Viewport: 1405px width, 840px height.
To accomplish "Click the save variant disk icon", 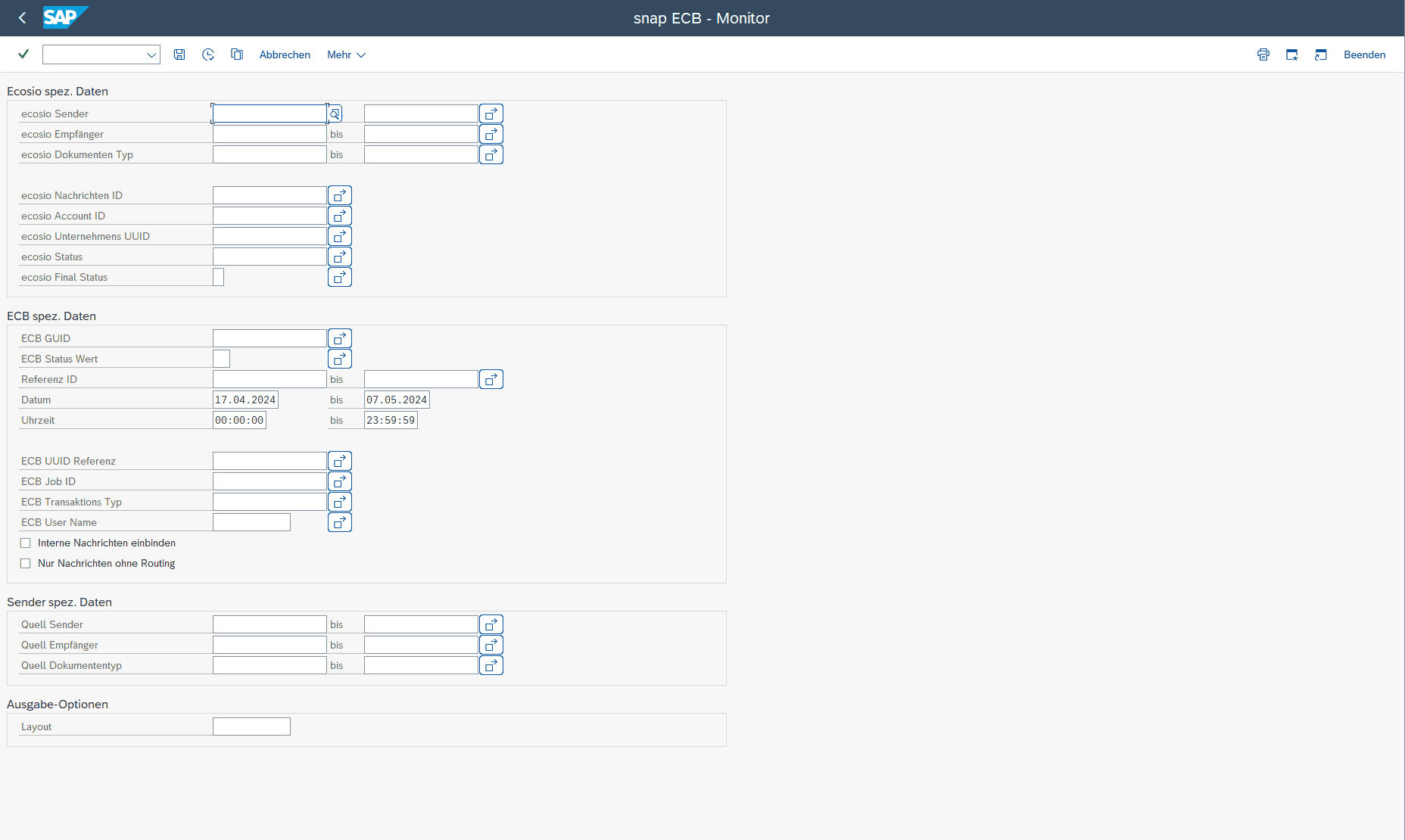I will [x=179, y=54].
